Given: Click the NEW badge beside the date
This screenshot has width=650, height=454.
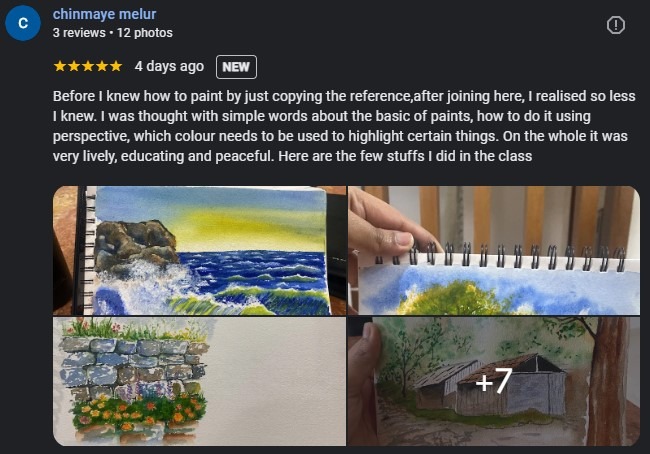Looking at the screenshot, I should pyautogui.click(x=236, y=67).
